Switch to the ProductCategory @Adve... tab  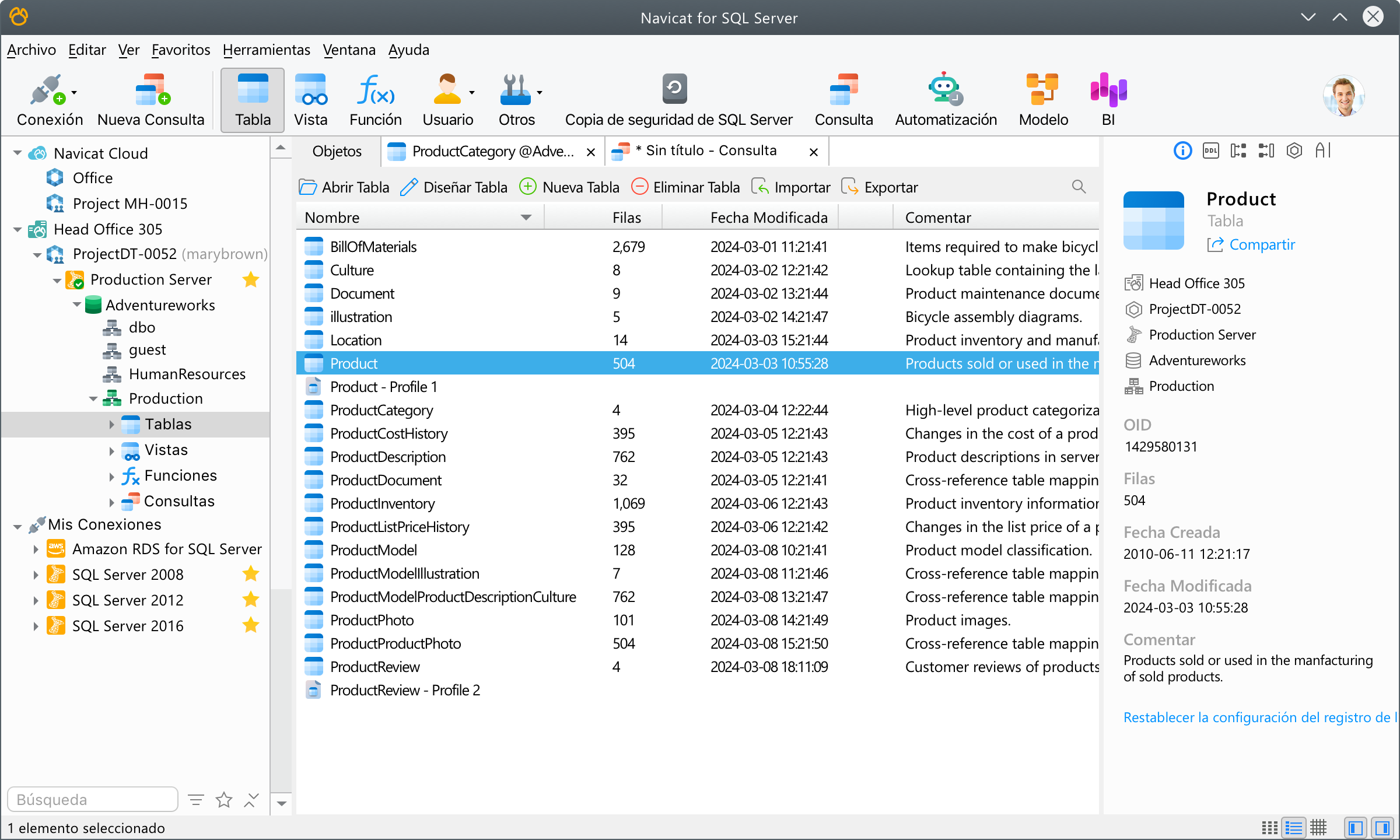tap(492, 152)
